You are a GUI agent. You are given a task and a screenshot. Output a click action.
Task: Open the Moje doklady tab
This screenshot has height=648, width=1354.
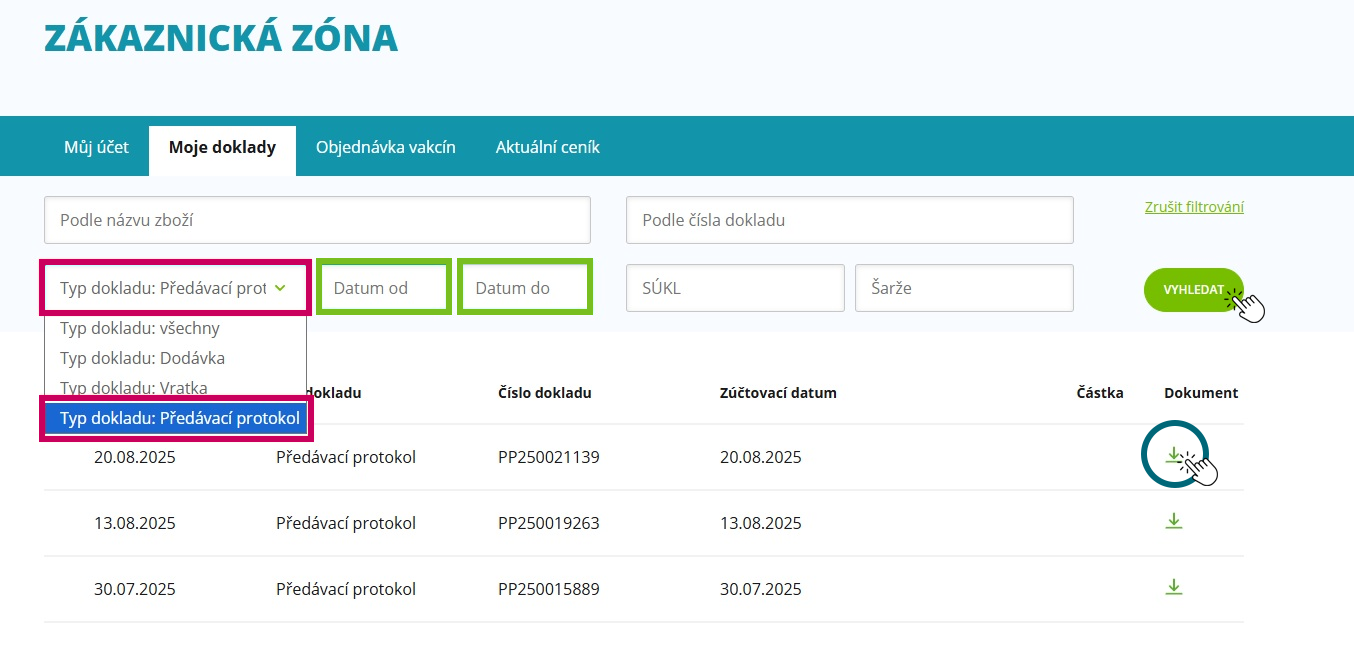[x=222, y=147]
